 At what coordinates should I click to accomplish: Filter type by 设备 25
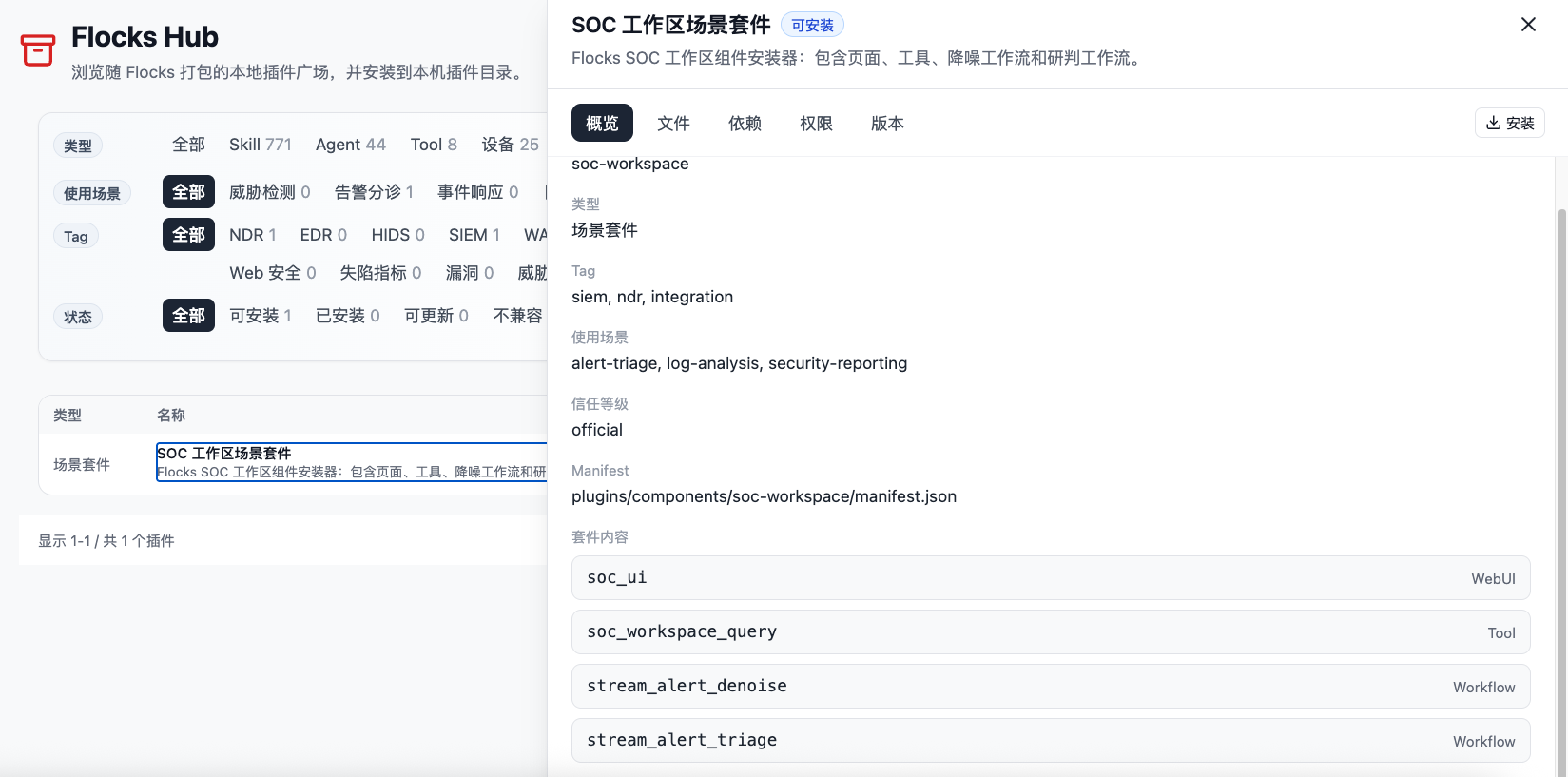click(x=510, y=145)
